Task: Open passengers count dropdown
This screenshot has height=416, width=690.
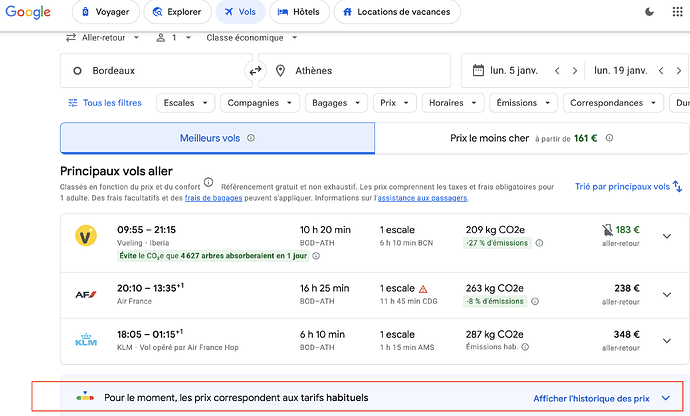Action: tap(174, 38)
